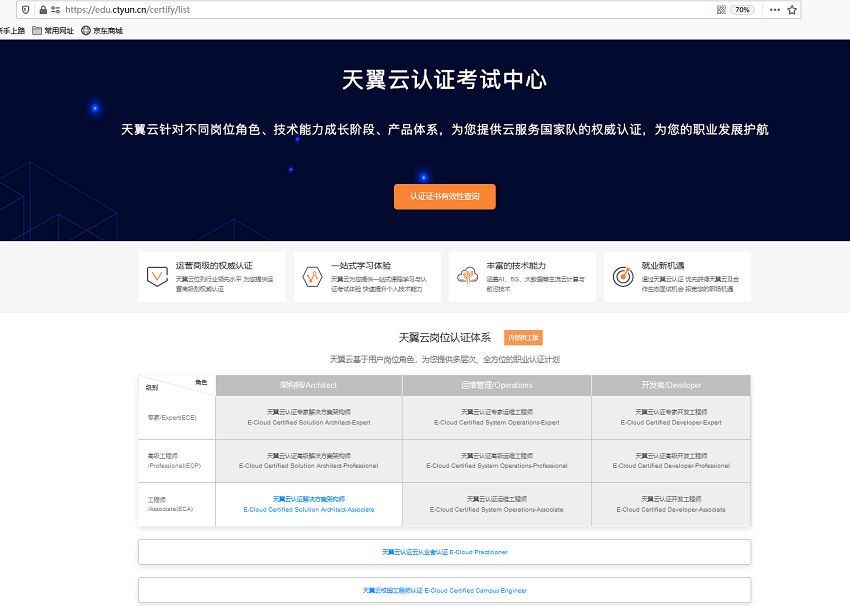
Task: Select the 开发者/Developer column header
Action: [x=671, y=385]
